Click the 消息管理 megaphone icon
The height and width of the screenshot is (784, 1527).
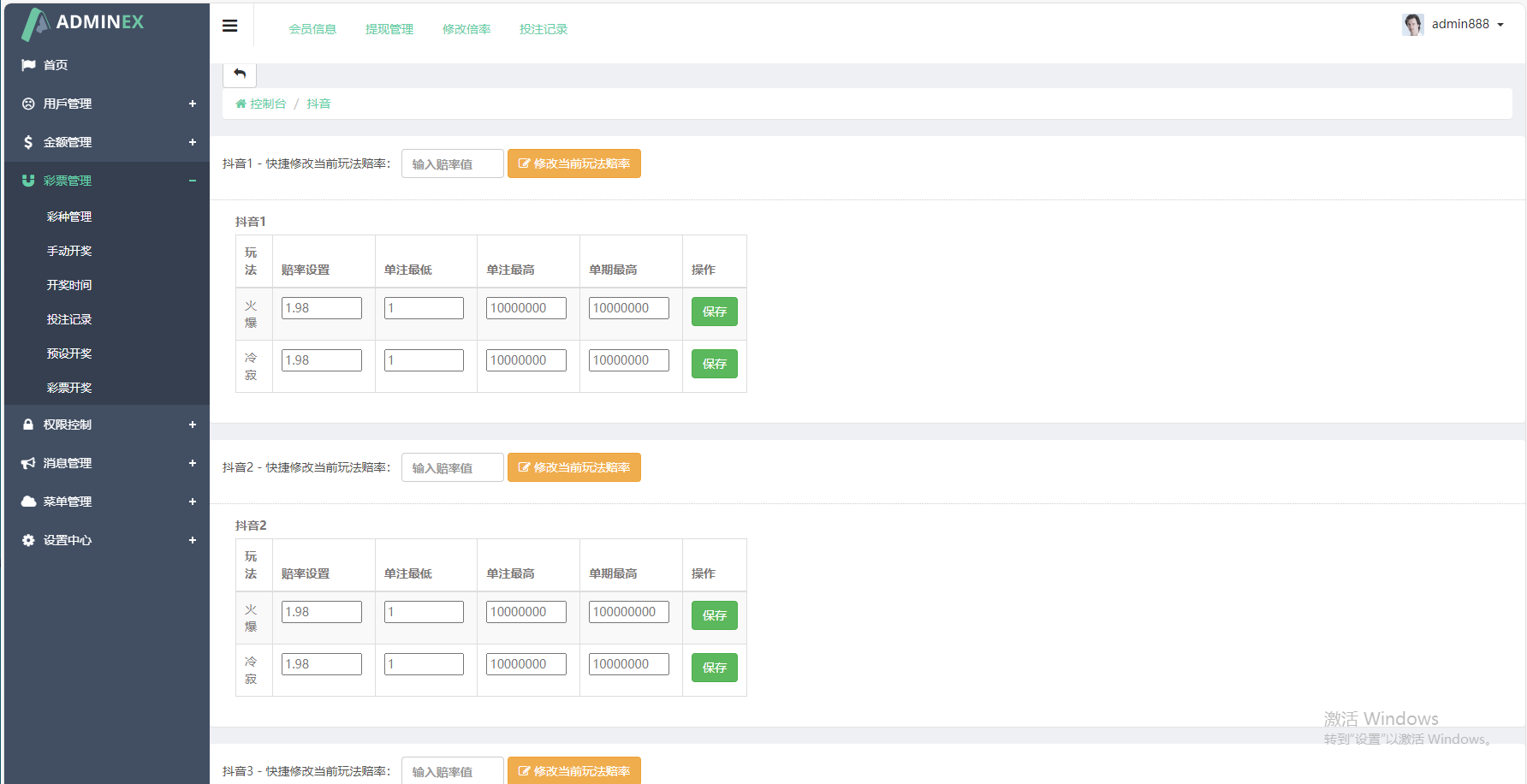28,463
